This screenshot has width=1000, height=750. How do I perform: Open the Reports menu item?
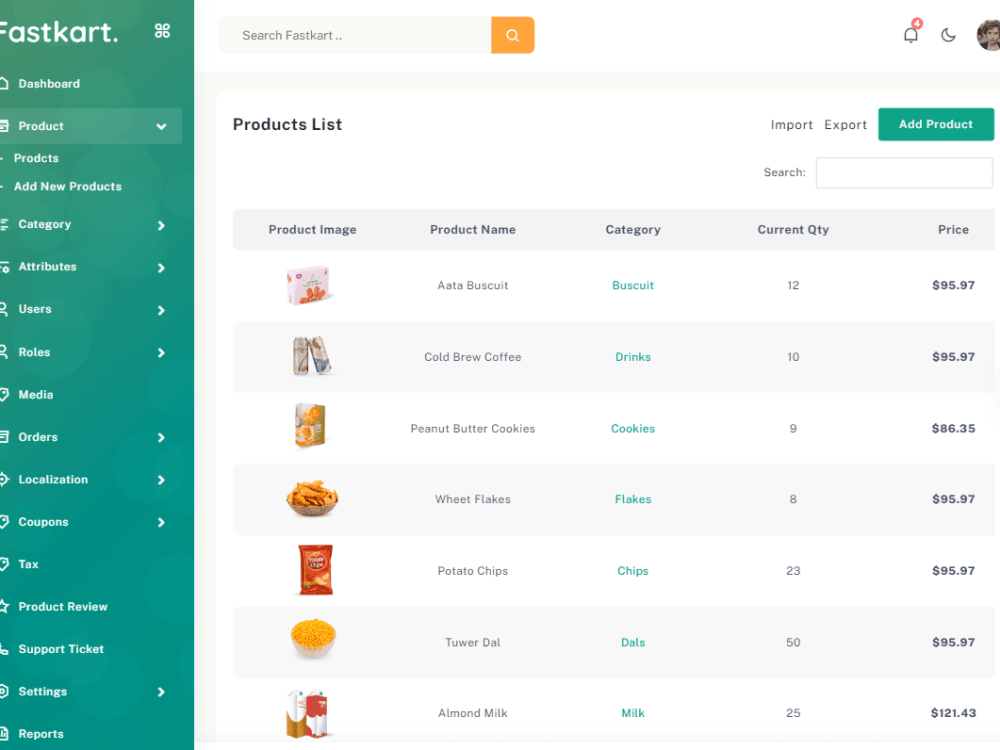coord(41,733)
